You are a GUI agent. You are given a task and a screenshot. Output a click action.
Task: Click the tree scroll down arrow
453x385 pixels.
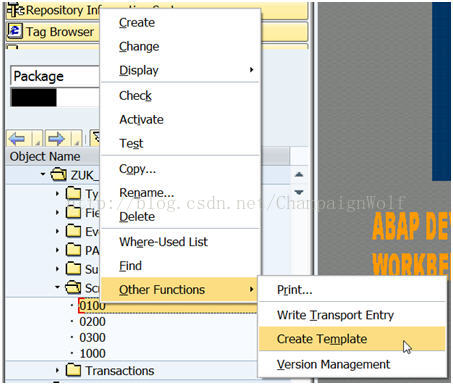(x=299, y=192)
